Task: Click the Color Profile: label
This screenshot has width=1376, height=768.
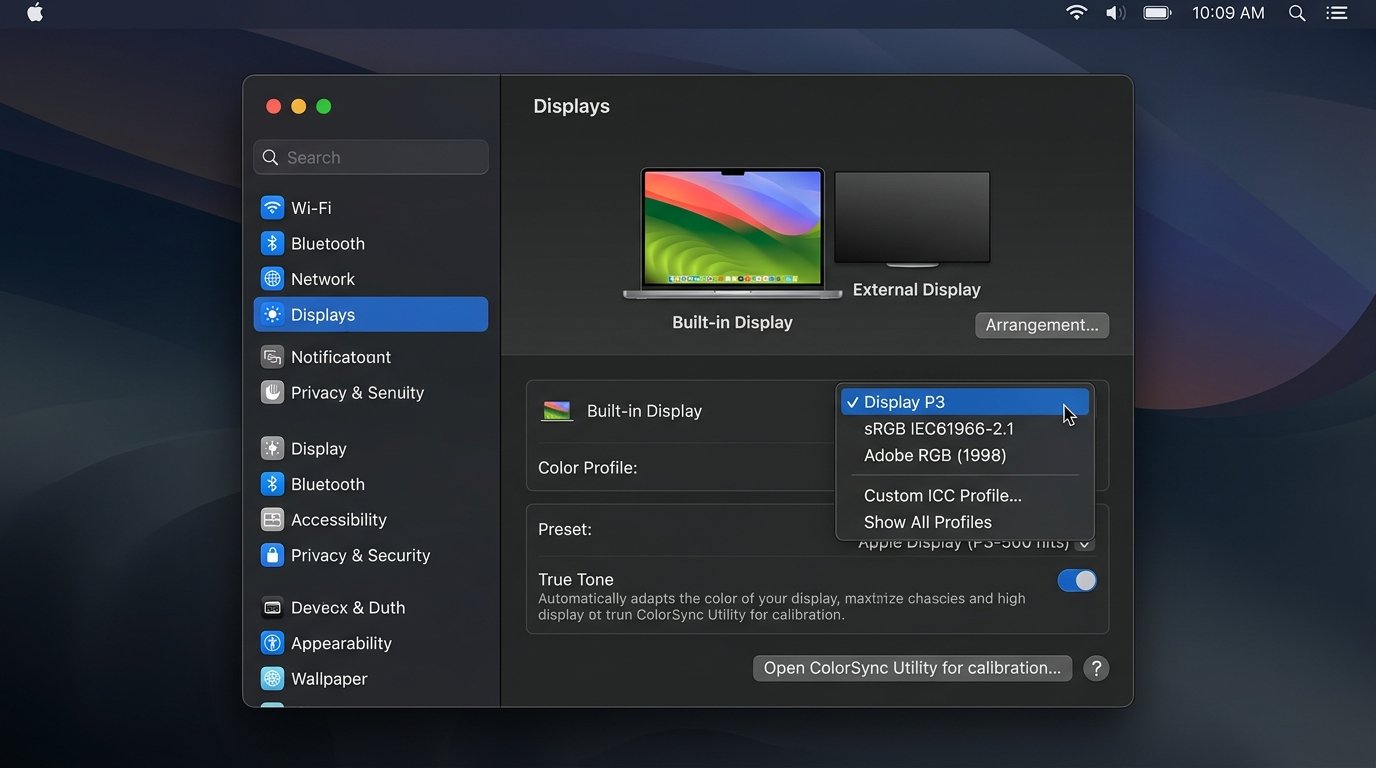Action: 588,468
